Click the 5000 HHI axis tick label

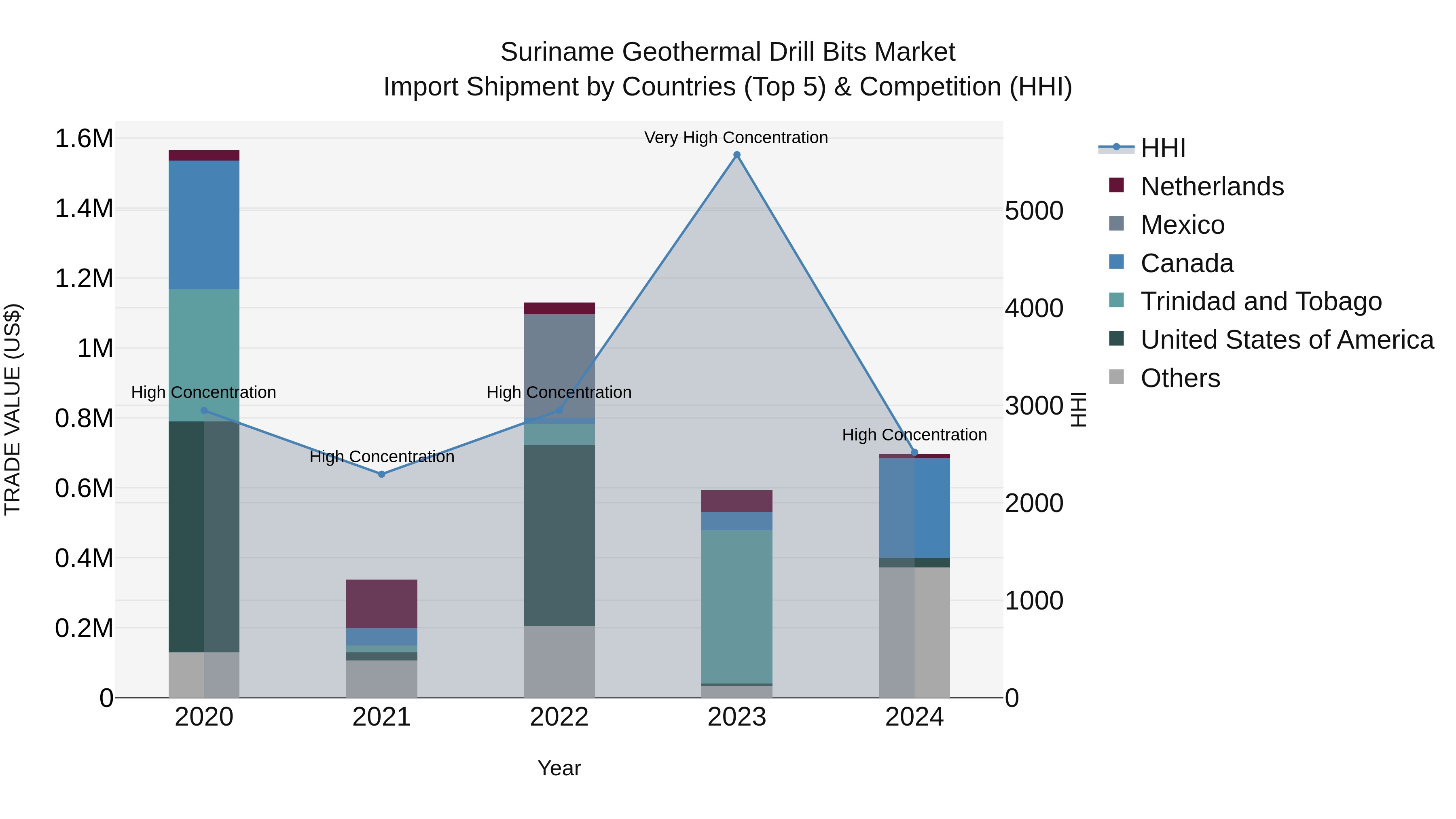[x=1034, y=211]
